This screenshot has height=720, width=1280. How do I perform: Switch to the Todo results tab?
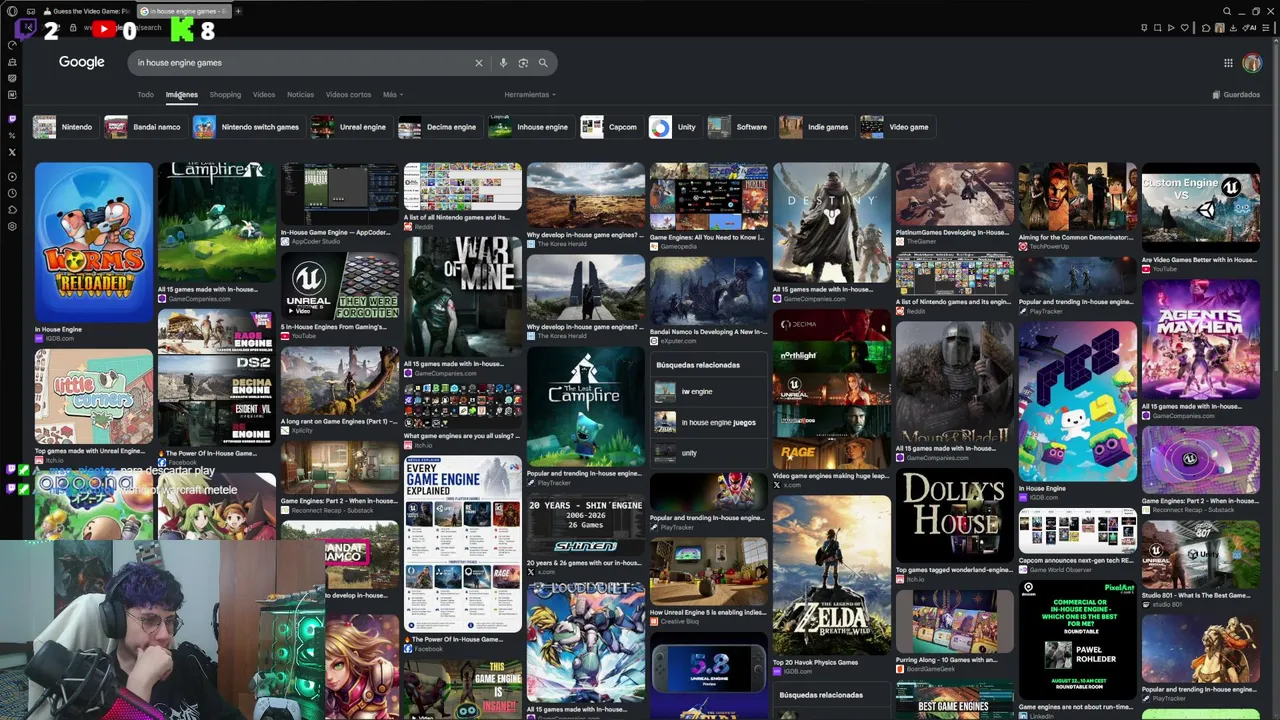pyautogui.click(x=146, y=95)
